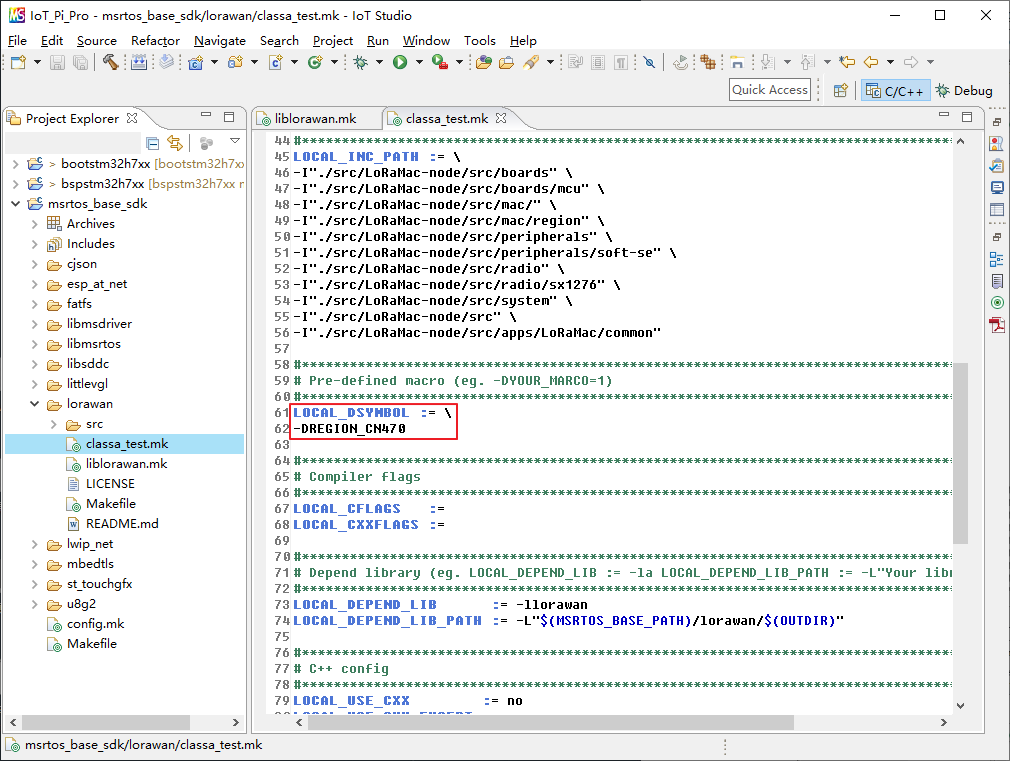Open README.md in the project tree
Screen dimensions: 1010x761
(x=121, y=524)
